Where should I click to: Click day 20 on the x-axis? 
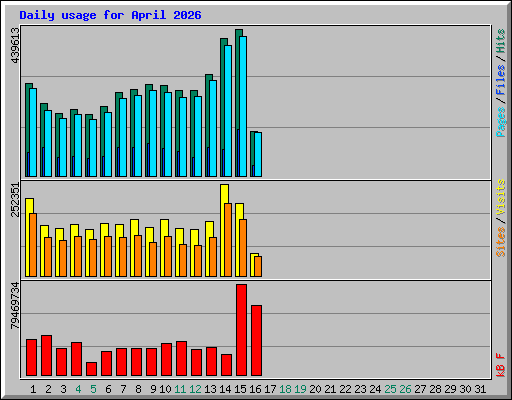coord(315,389)
